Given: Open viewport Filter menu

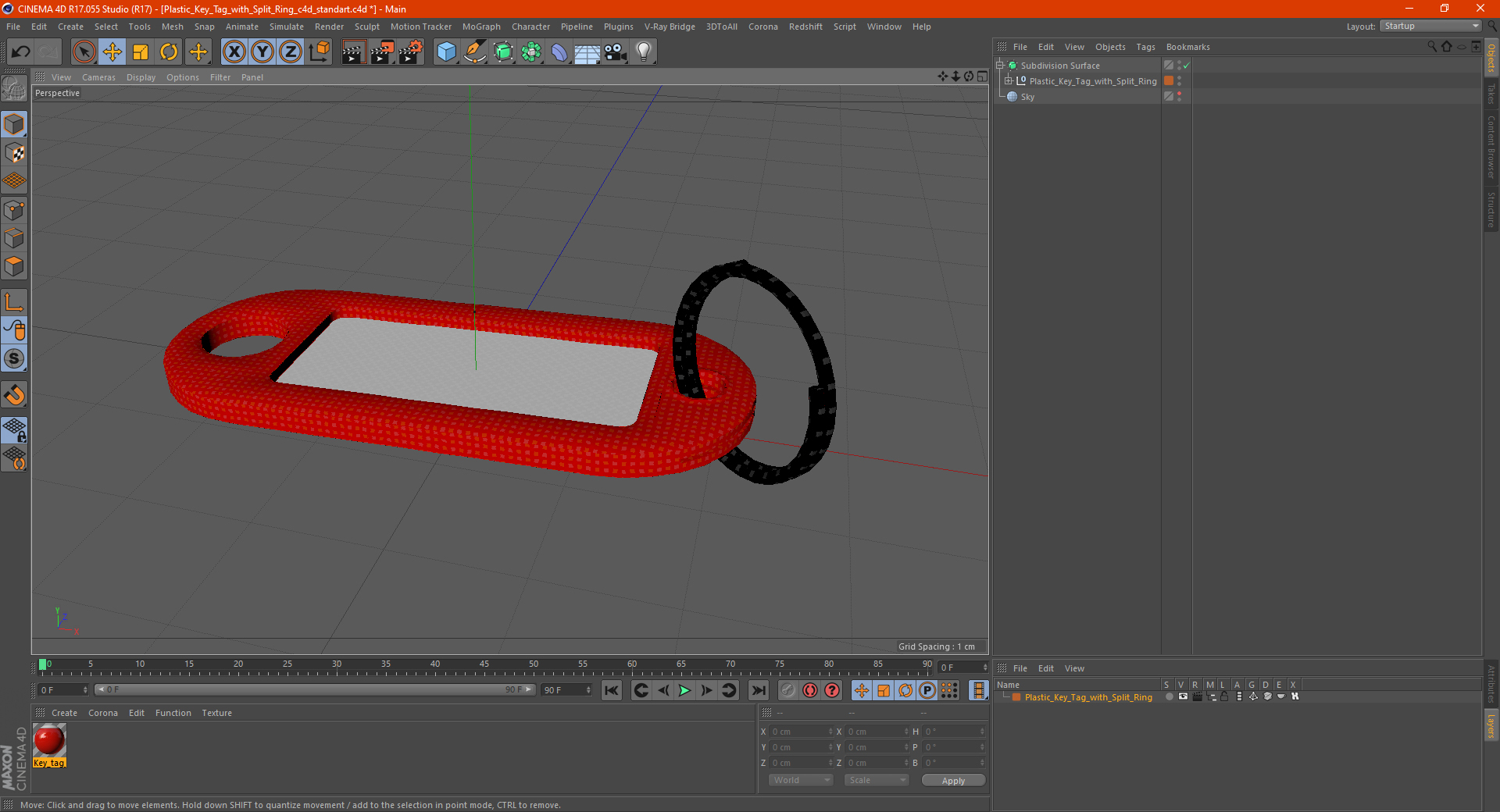Looking at the screenshot, I should tap(220, 77).
